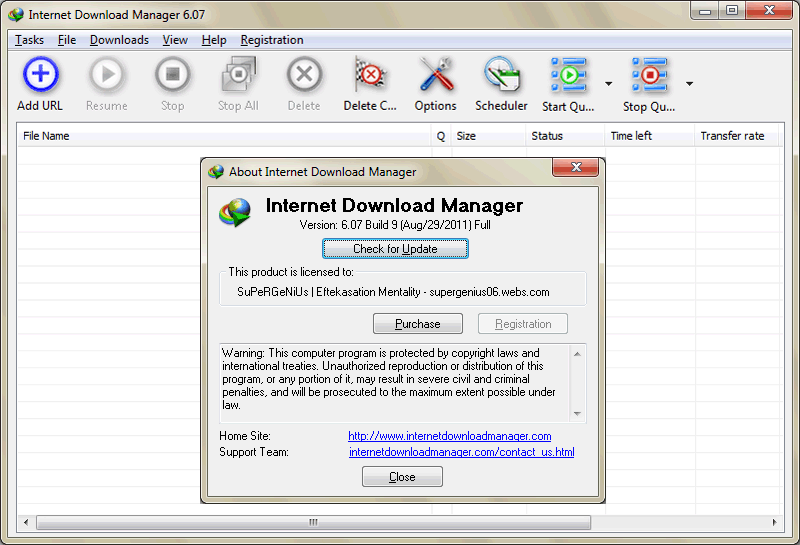Click the Check for Update button
The height and width of the screenshot is (545, 800).
[x=395, y=249]
